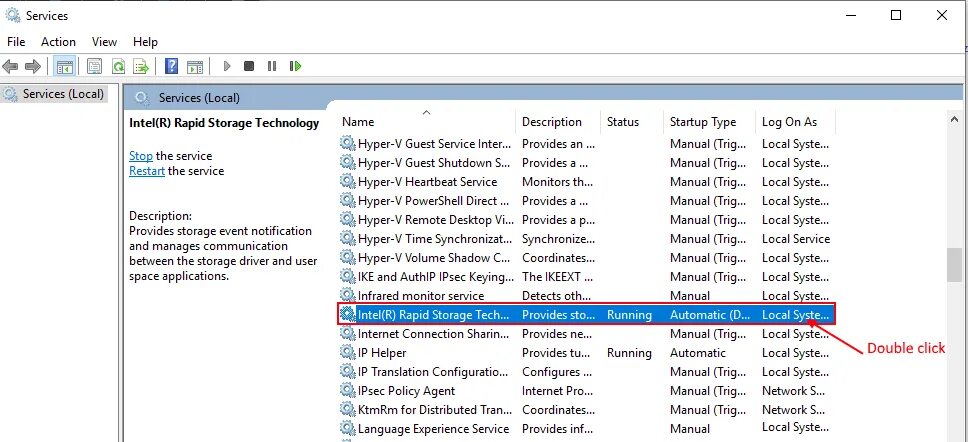This screenshot has width=968, height=442.
Task: Click 'Detects oth...' description cell
Action: (554, 296)
